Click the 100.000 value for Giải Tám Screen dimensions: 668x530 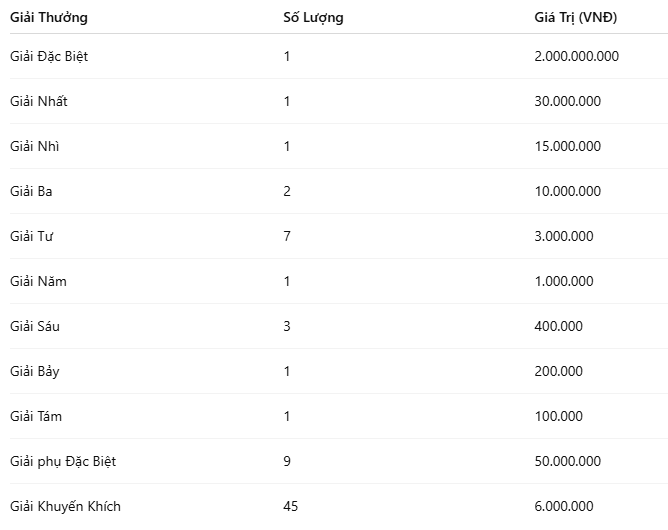point(559,416)
